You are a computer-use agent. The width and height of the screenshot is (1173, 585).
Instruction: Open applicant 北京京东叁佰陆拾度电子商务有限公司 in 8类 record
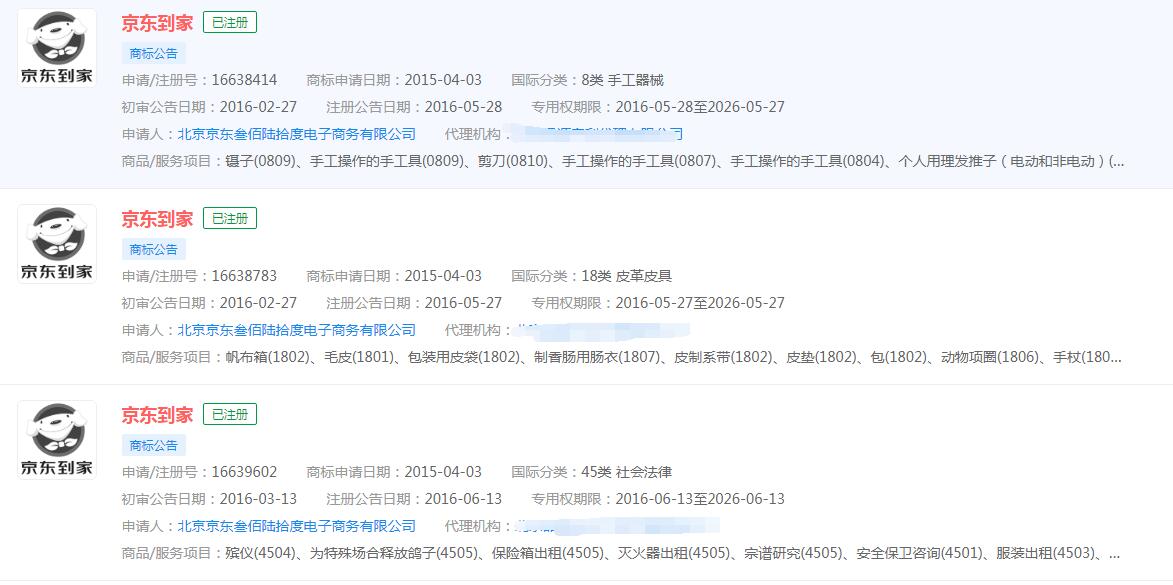click(x=296, y=134)
